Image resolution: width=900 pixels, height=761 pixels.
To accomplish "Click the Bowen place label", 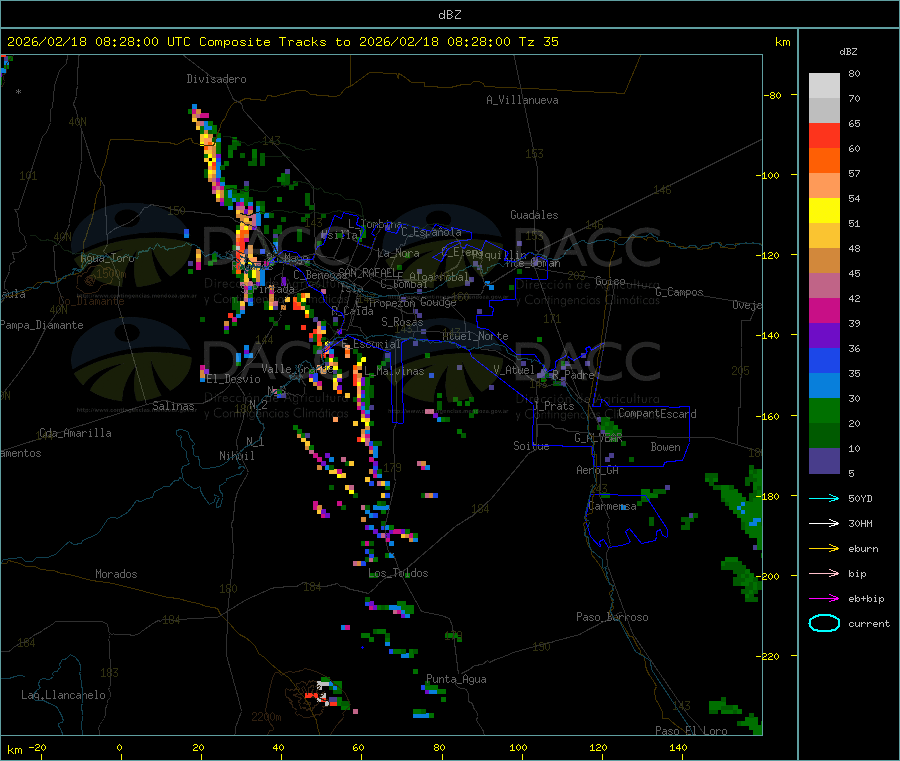I will (665, 447).
